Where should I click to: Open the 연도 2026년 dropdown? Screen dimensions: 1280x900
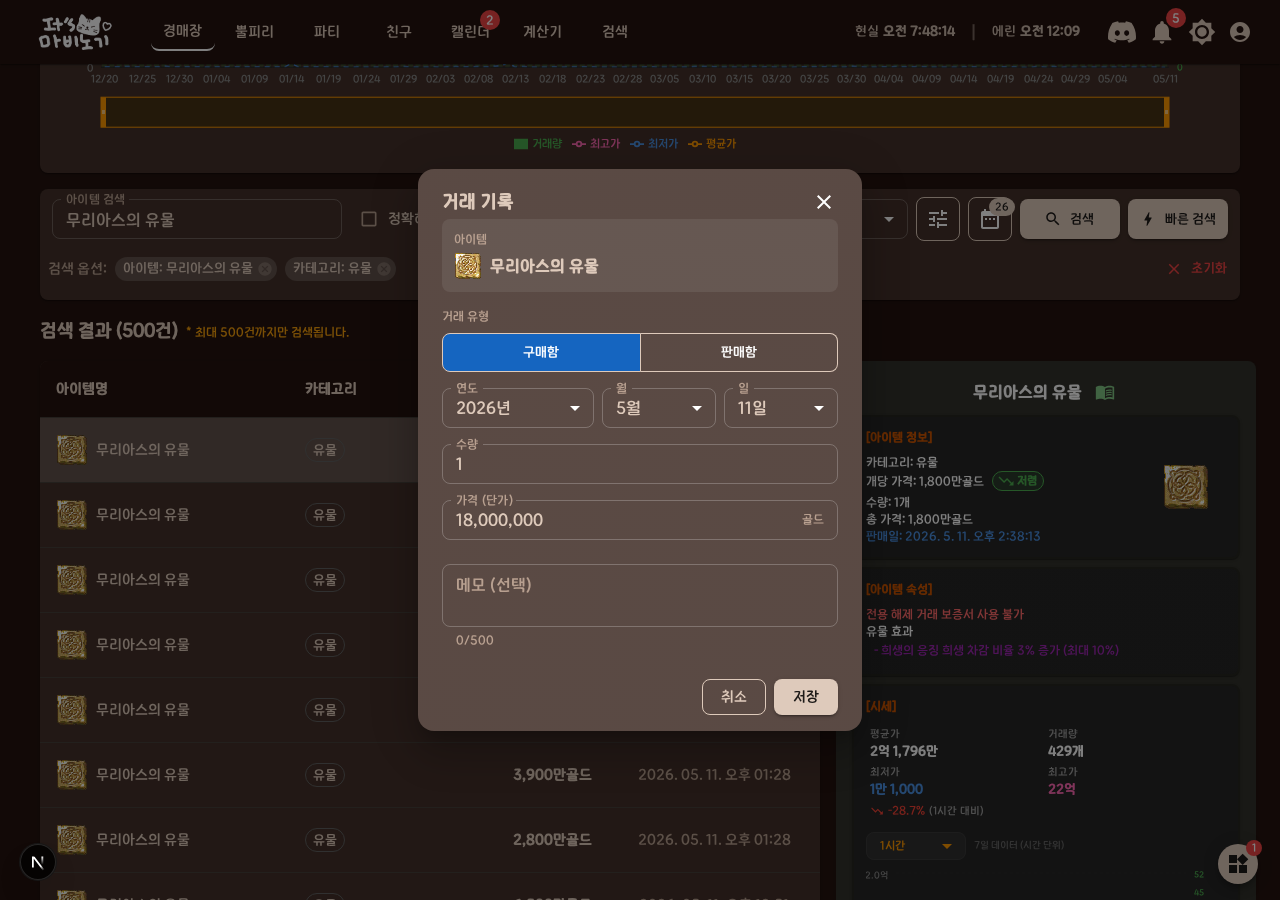518,408
